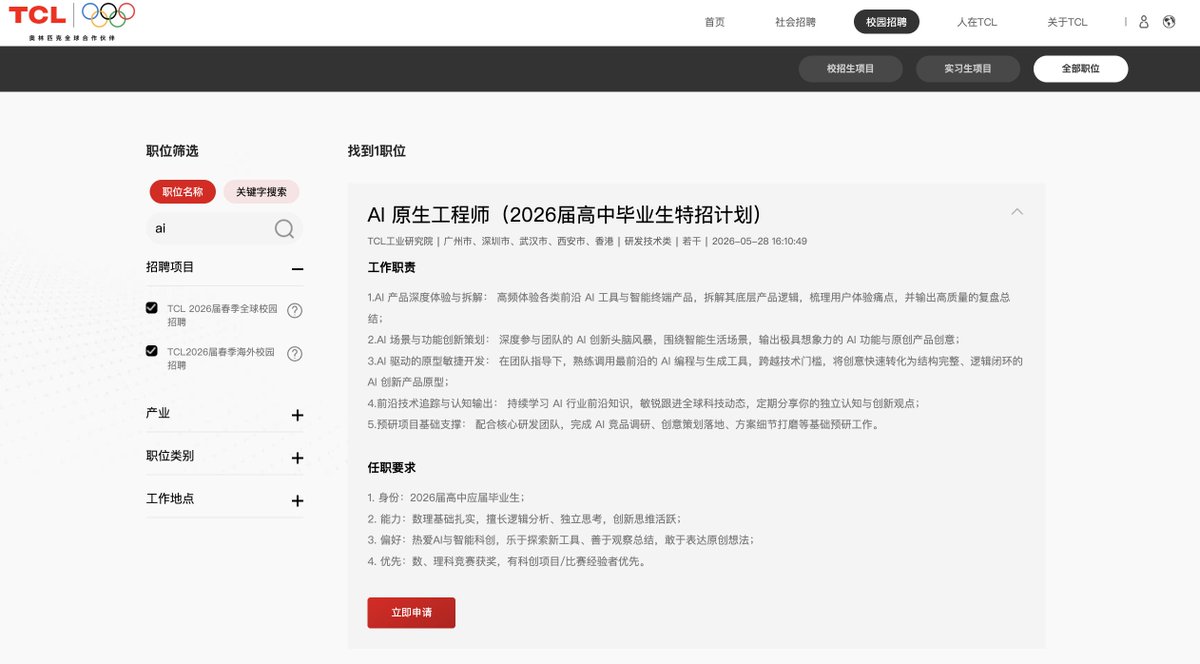Viewport: 1200px width, 664px height.
Task: Go to 首页 in the navigation
Action: pos(714,22)
